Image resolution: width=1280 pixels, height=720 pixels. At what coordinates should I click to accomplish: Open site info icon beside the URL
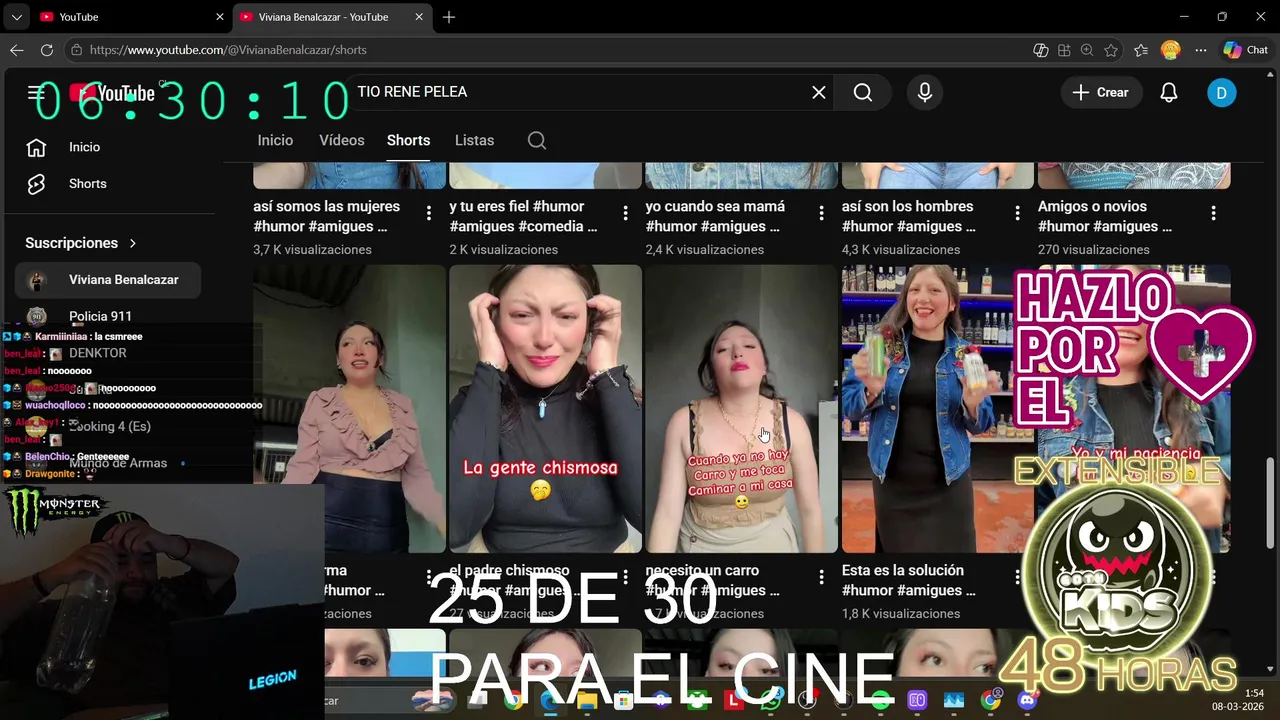[x=76, y=50]
